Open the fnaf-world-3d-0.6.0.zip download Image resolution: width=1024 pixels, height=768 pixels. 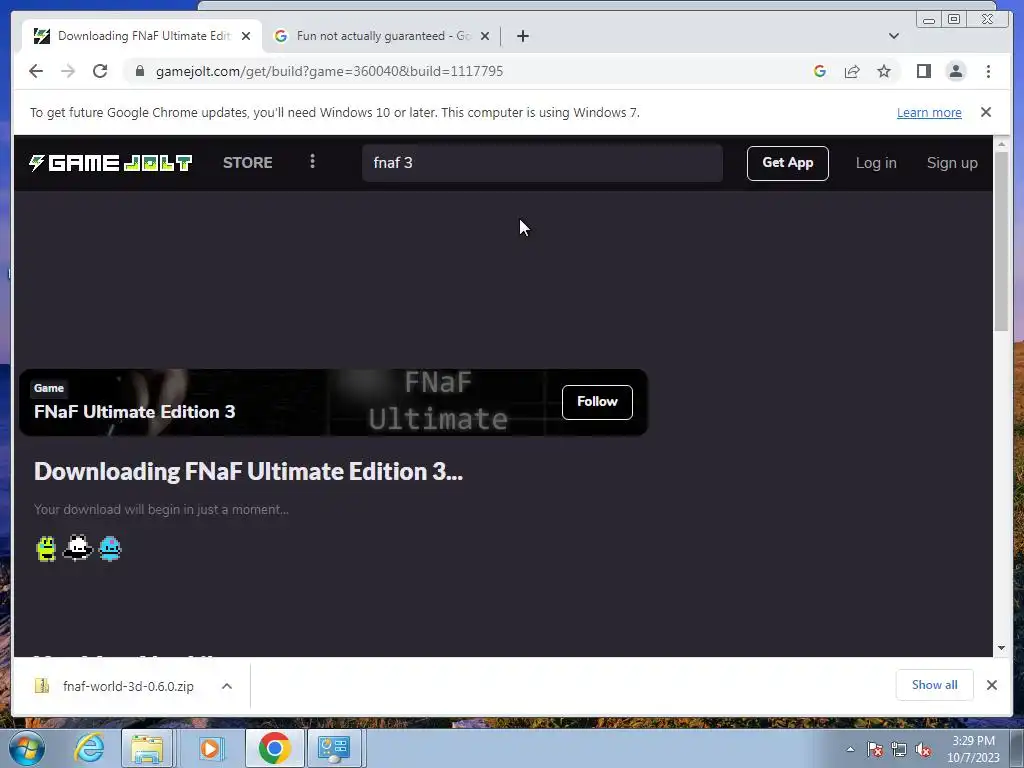point(128,686)
